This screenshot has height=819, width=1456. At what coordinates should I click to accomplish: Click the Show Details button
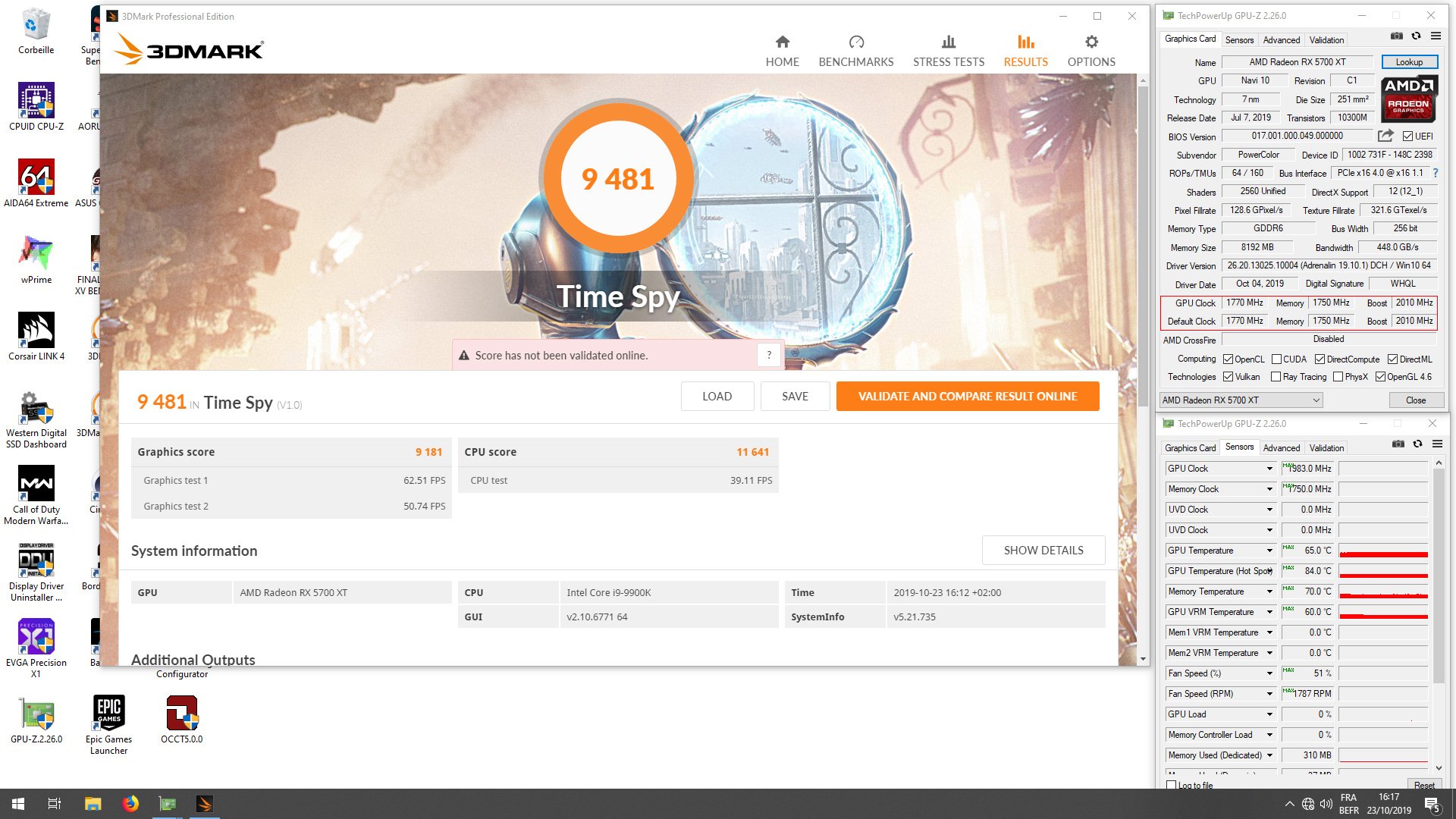pyautogui.click(x=1043, y=551)
